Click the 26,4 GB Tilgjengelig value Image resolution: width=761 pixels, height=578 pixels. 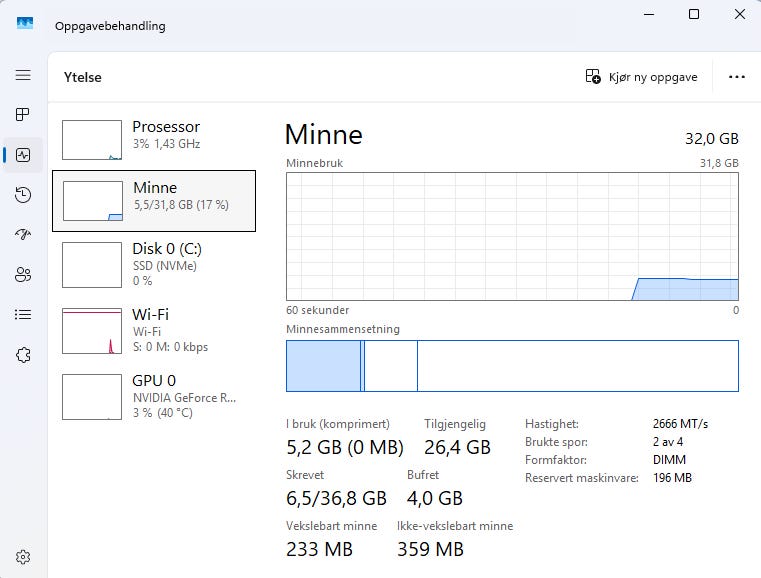pos(457,447)
